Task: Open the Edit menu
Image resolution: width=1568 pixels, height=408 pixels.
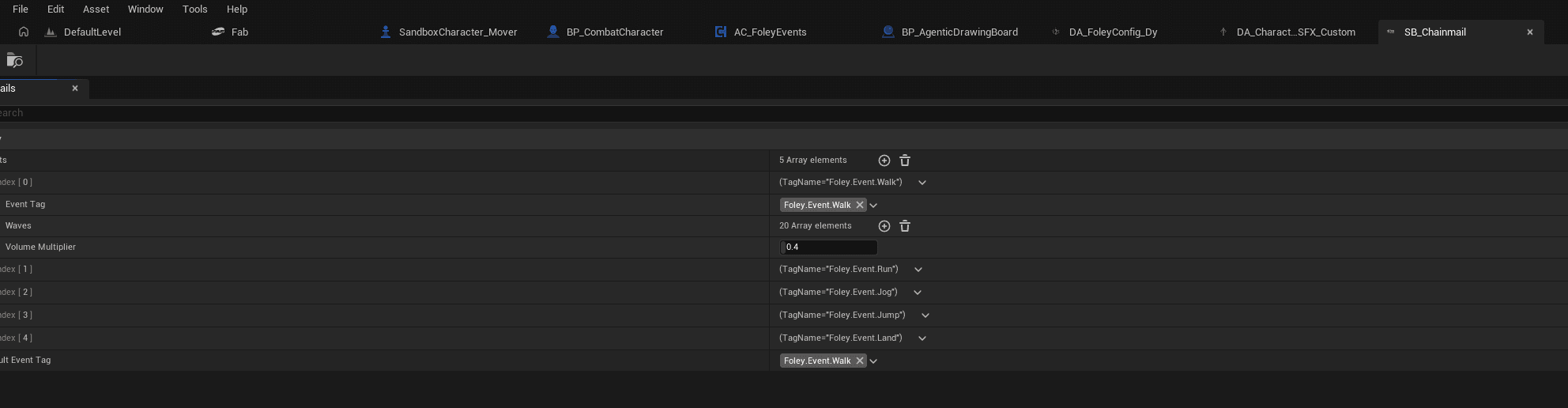Action: 55,9
